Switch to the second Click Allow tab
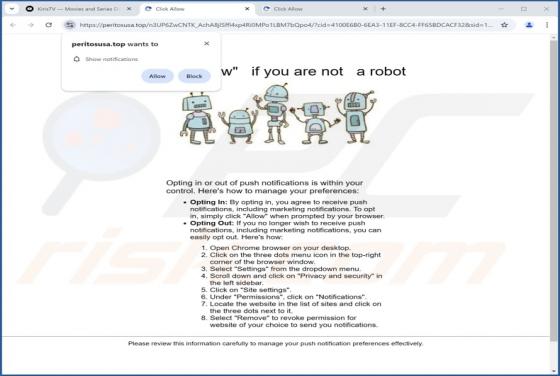 click(x=314, y=9)
